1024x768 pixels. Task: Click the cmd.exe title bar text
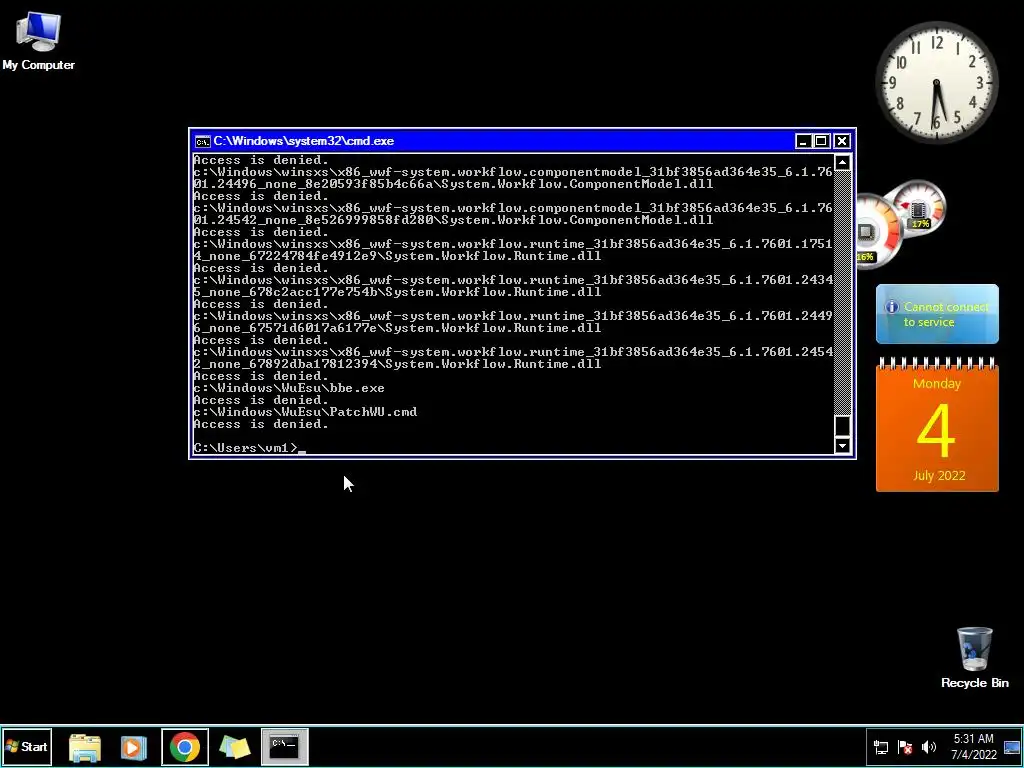(x=304, y=141)
